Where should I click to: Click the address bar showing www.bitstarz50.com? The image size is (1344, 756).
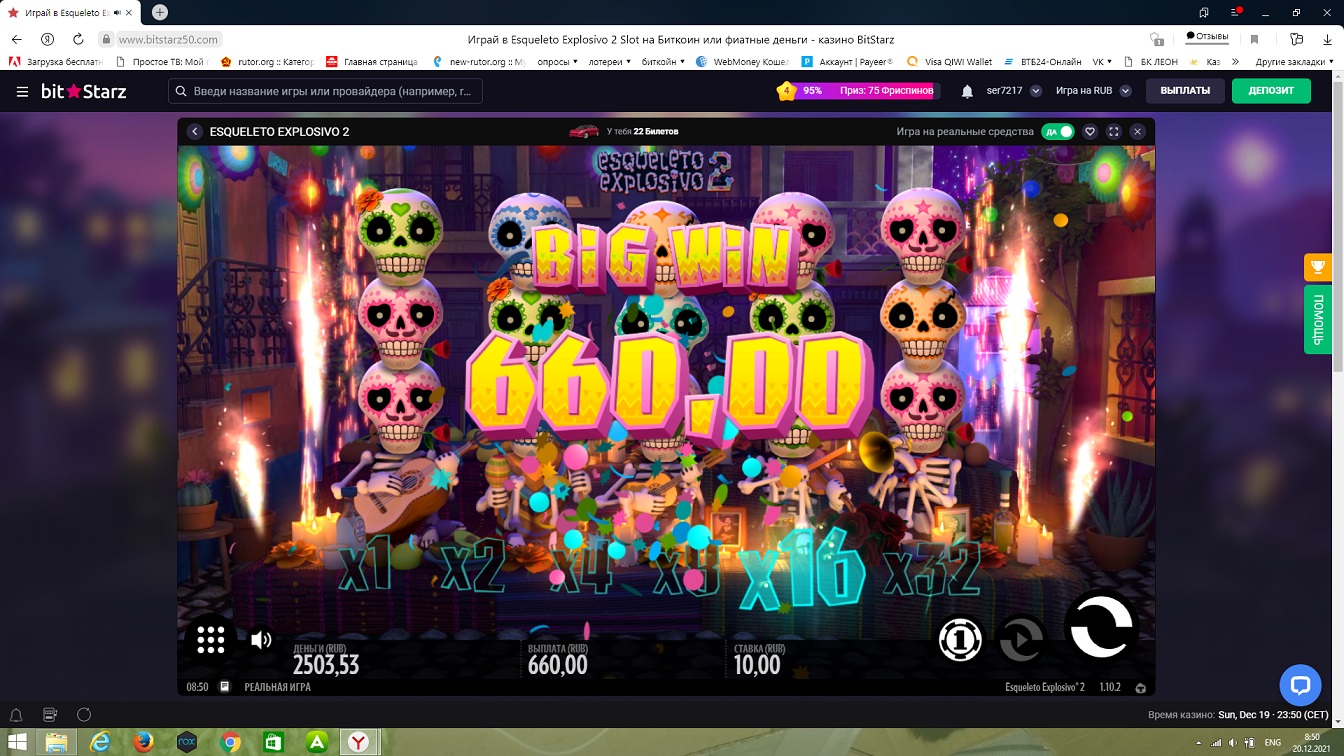[x=168, y=39]
